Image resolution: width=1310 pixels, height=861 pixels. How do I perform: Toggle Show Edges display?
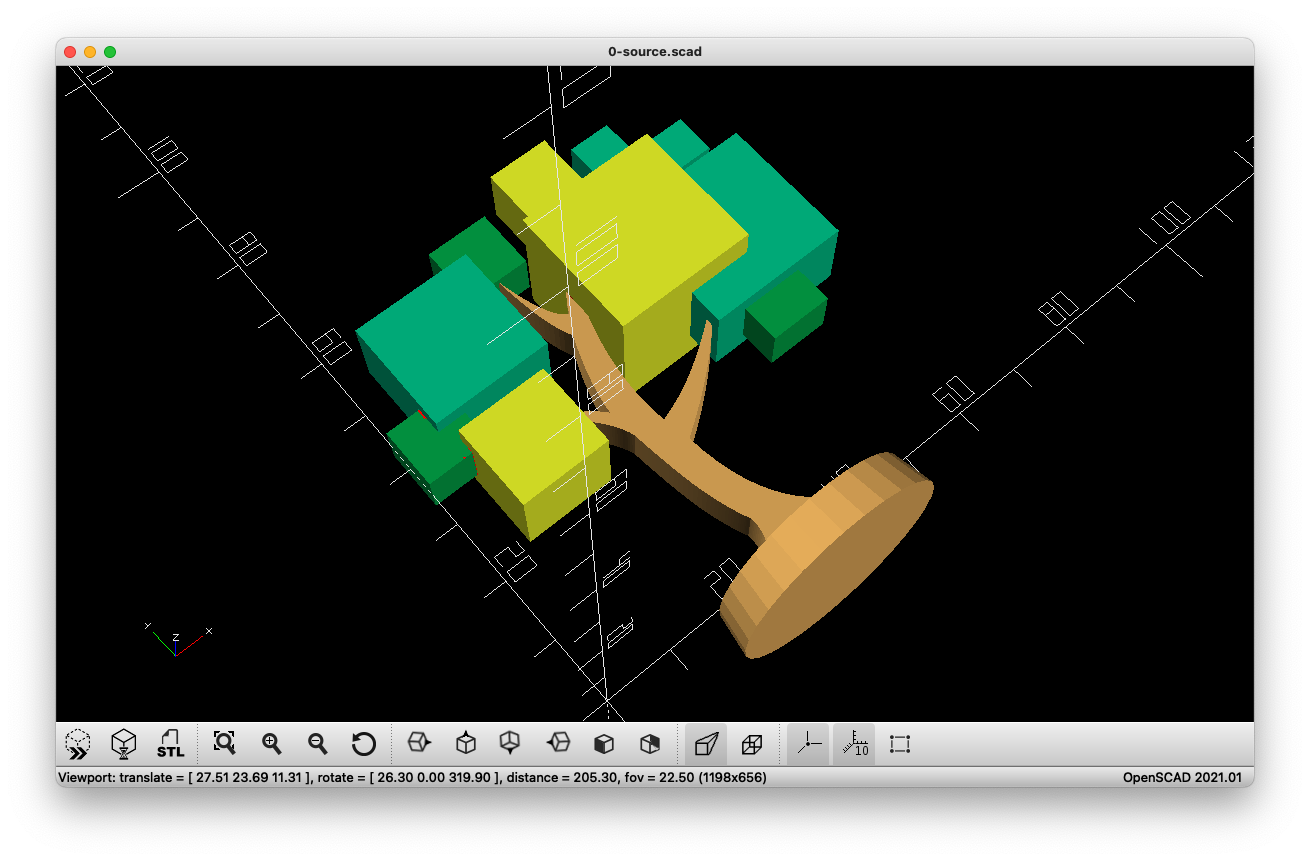click(900, 743)
